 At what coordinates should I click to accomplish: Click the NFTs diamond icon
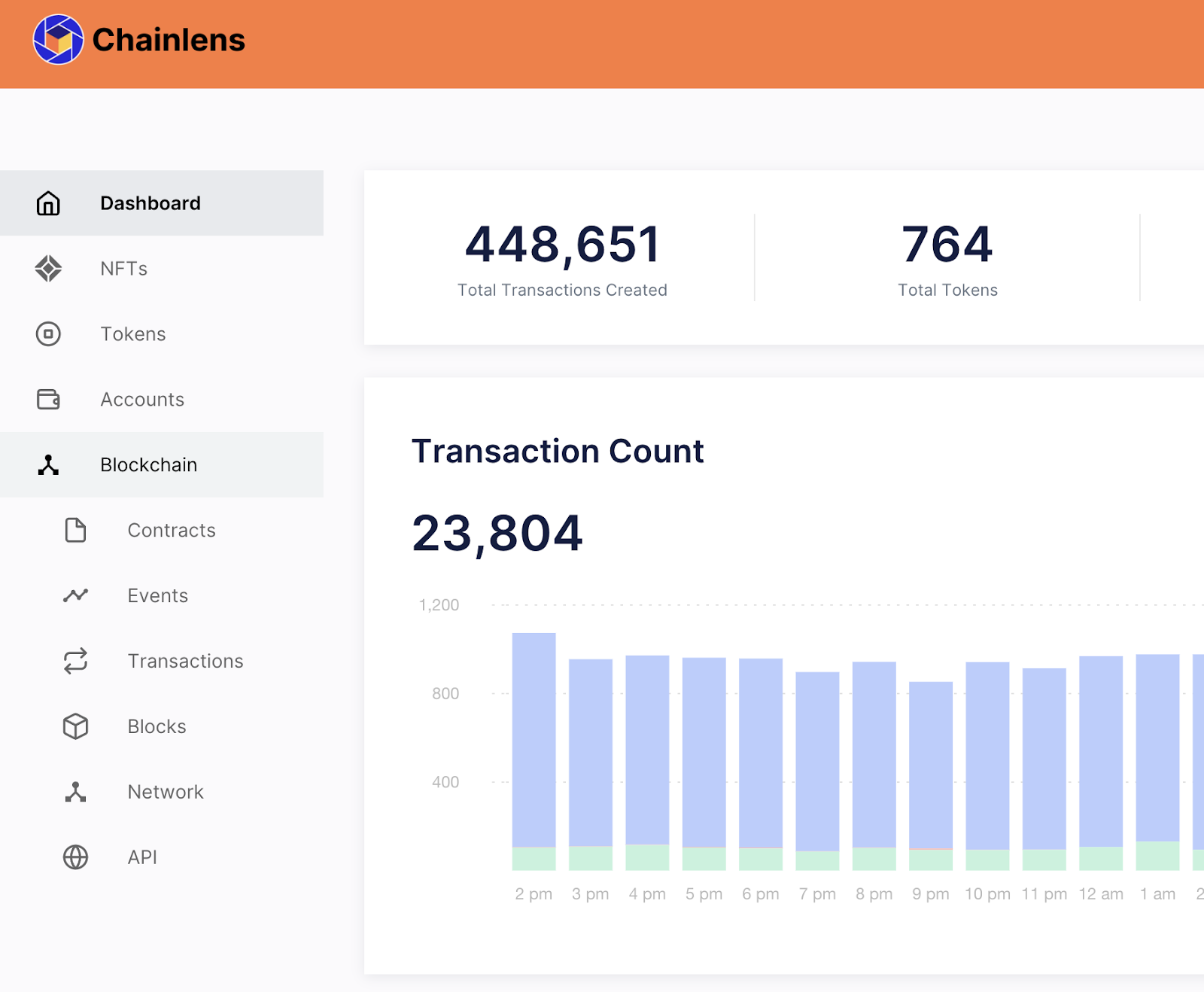click(48, 269)
